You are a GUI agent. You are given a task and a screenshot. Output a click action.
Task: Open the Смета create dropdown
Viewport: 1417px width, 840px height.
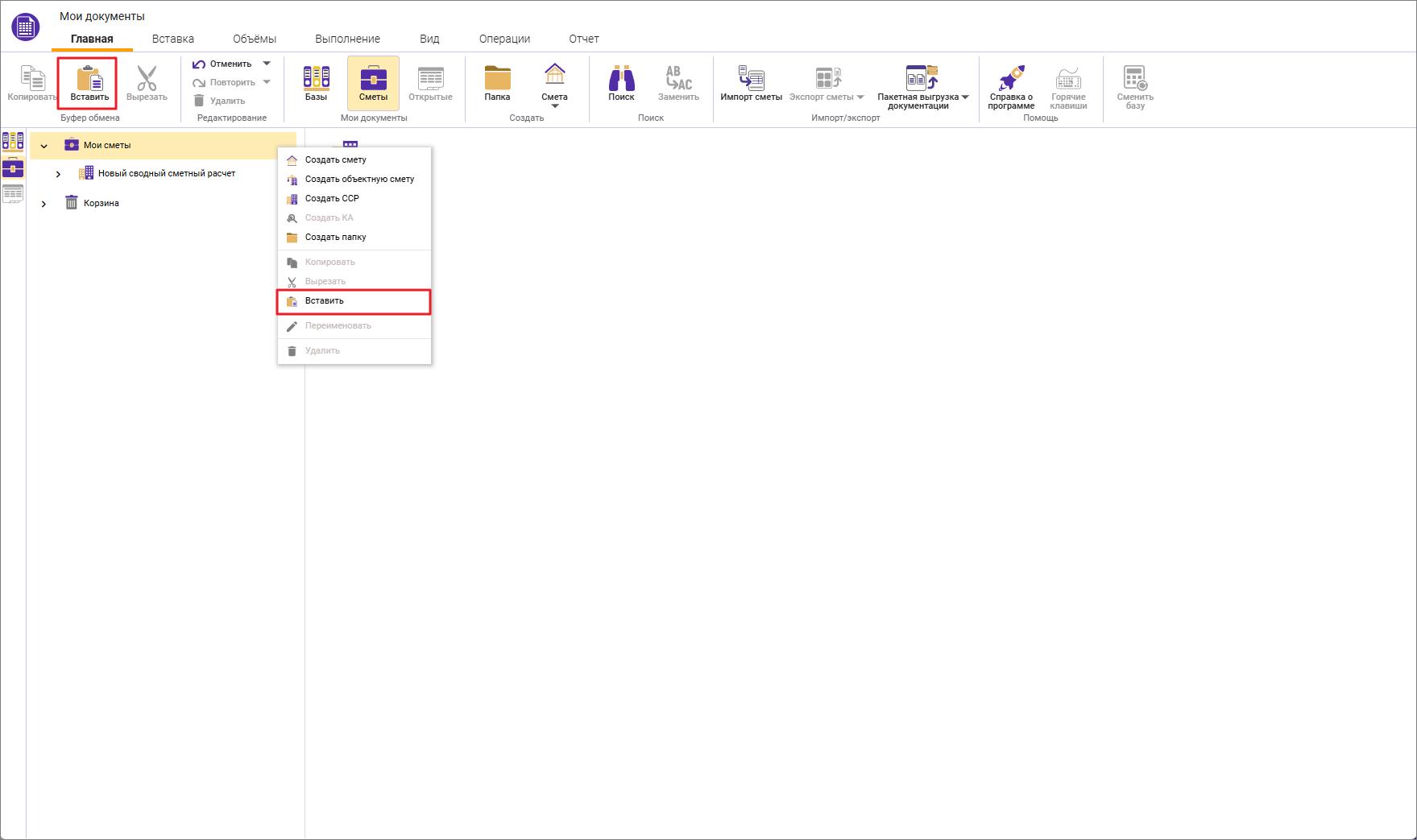tap(554, 106)
